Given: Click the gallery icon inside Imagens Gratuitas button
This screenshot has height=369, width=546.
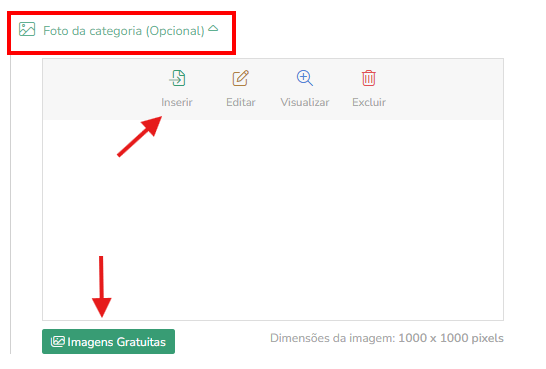Looking at the screenshot, I should point(58,341).
